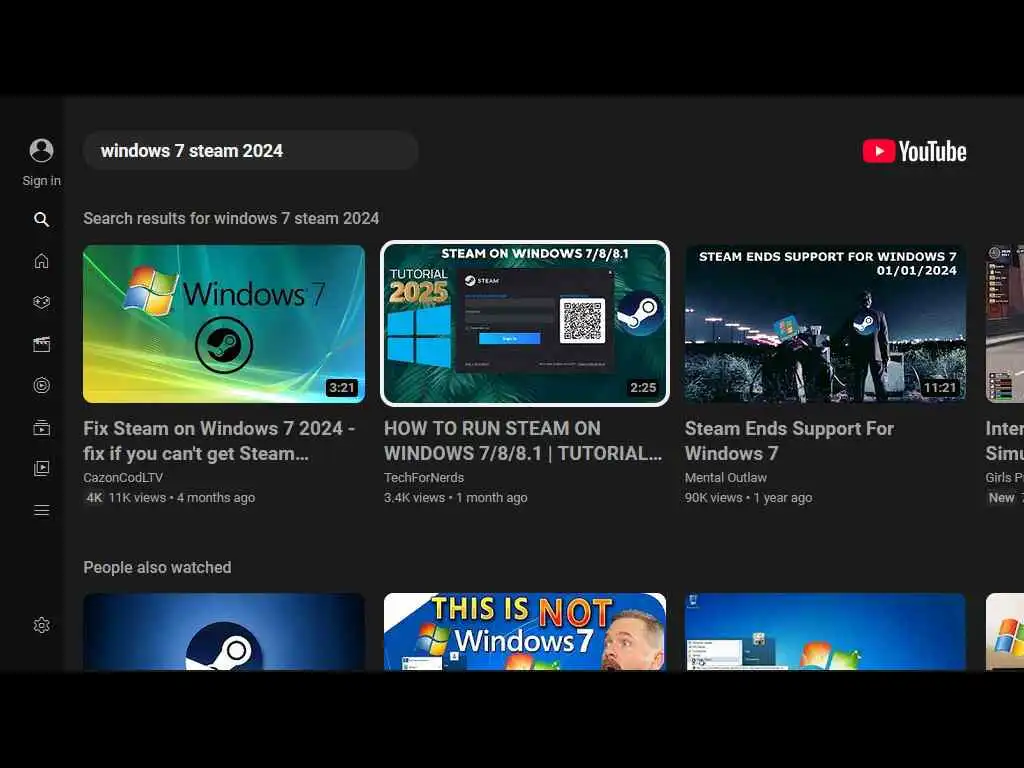
Task: Play Steam on Windows 7/8/8.1 tutorial thumbnail
Action: tap(524, 324)
